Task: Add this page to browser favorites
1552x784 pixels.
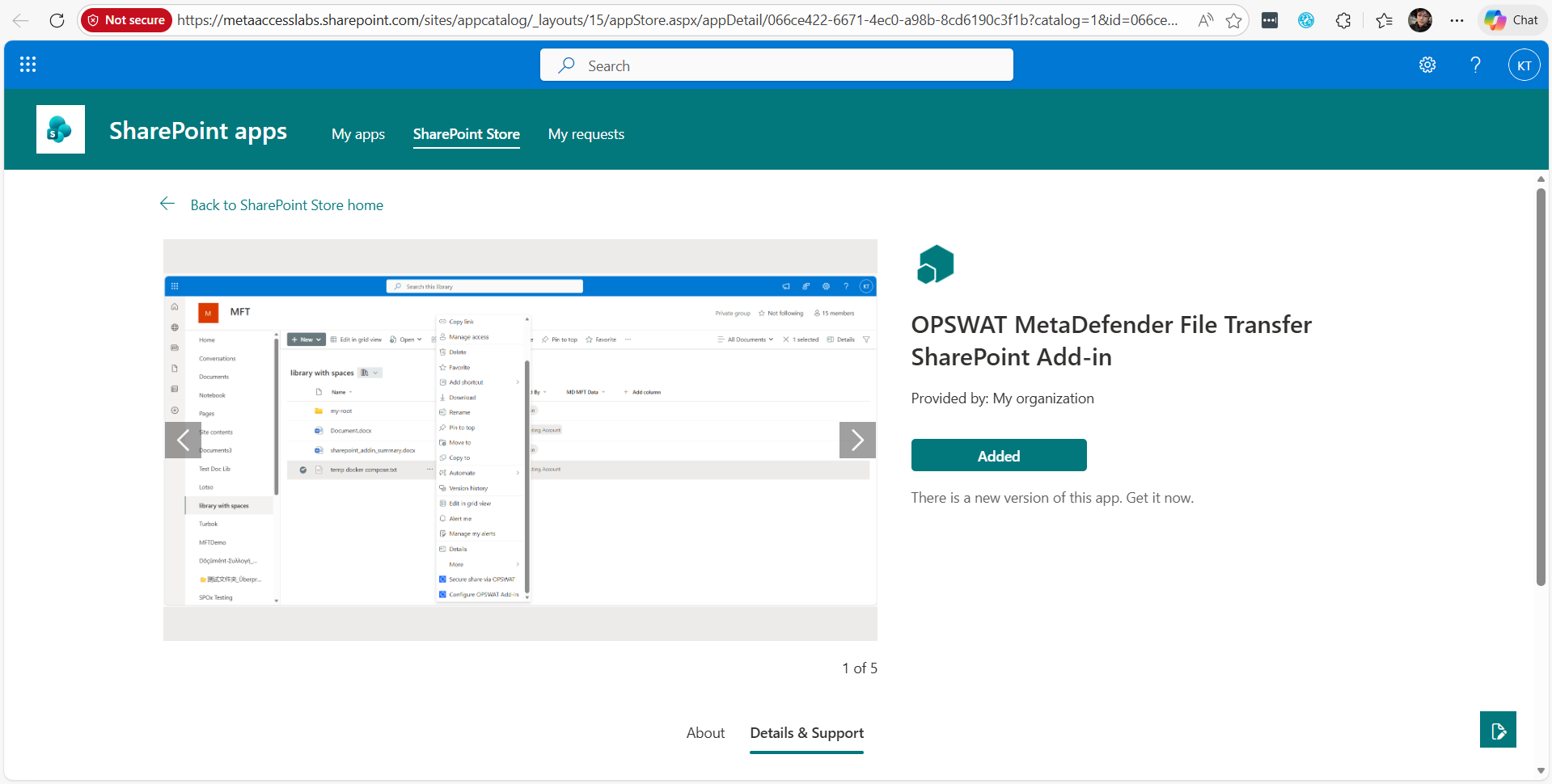Action: click(1233, 20)
